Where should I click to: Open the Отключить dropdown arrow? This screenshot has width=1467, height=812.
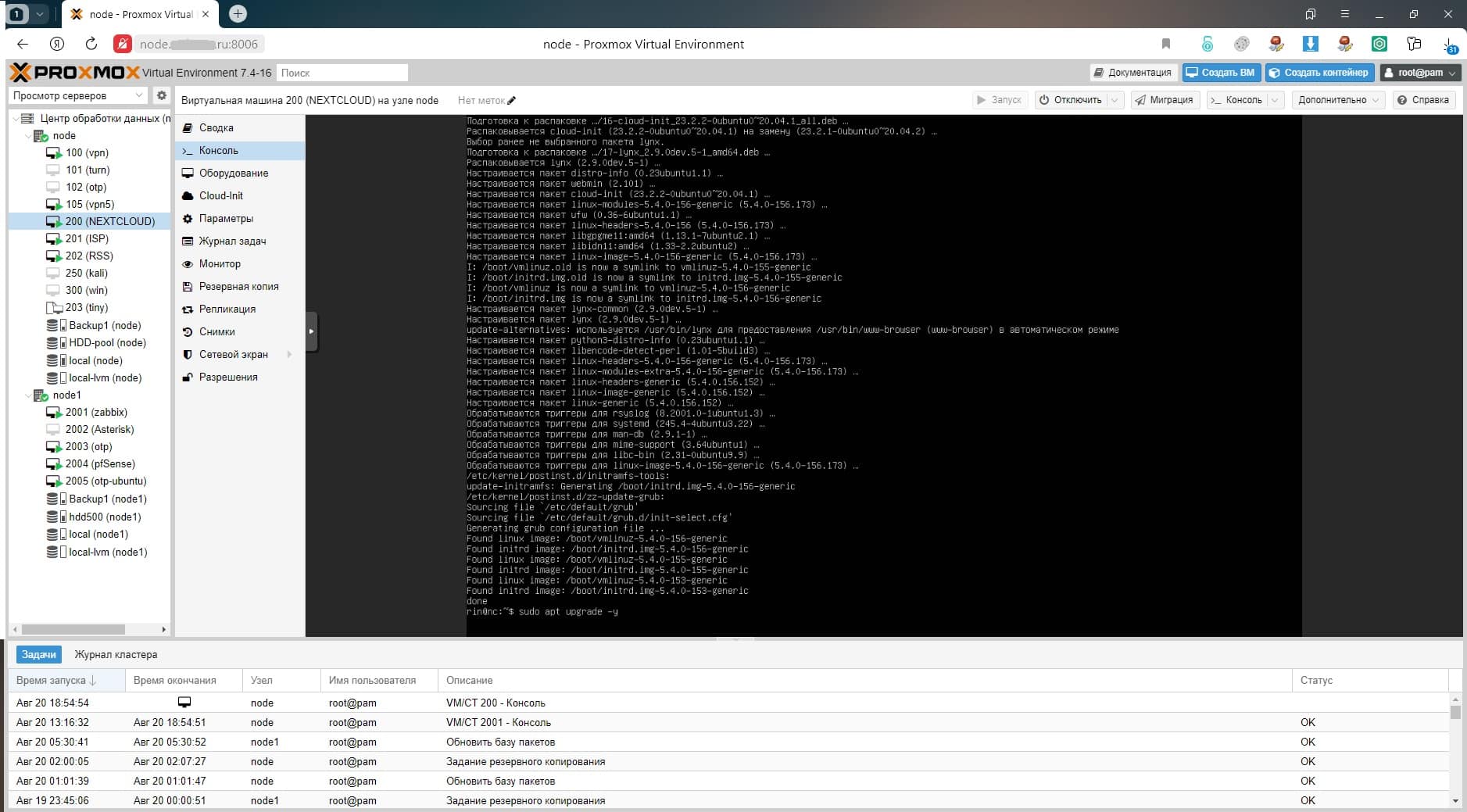[1115, 100]
